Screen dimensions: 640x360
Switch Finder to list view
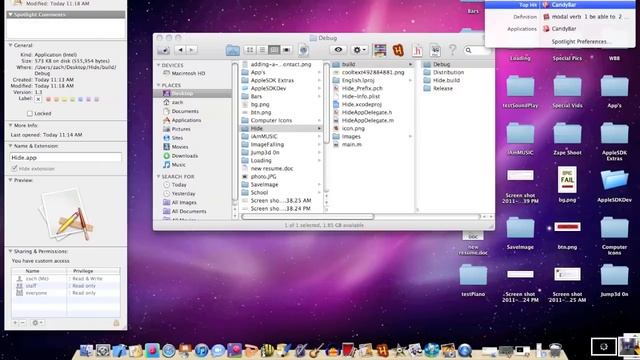(262, 50)
